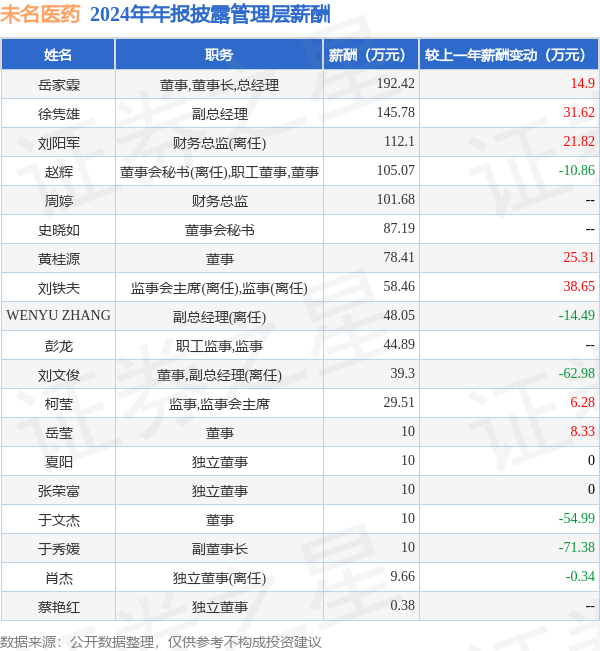
Task: Select the name 彭龙
Action: tap(59, 346)
